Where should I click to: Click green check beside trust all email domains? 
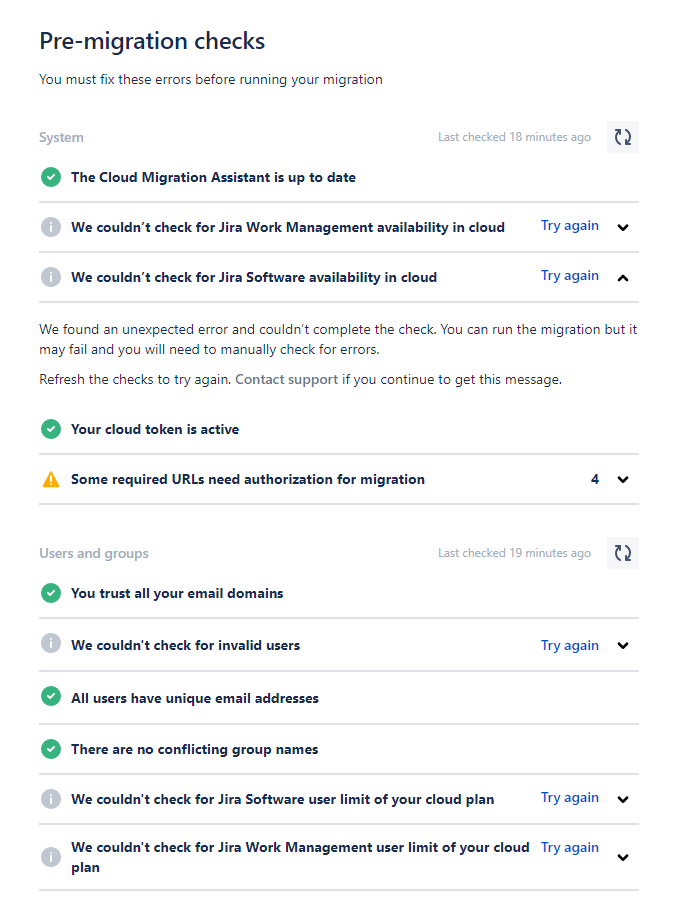coord(51,593)
